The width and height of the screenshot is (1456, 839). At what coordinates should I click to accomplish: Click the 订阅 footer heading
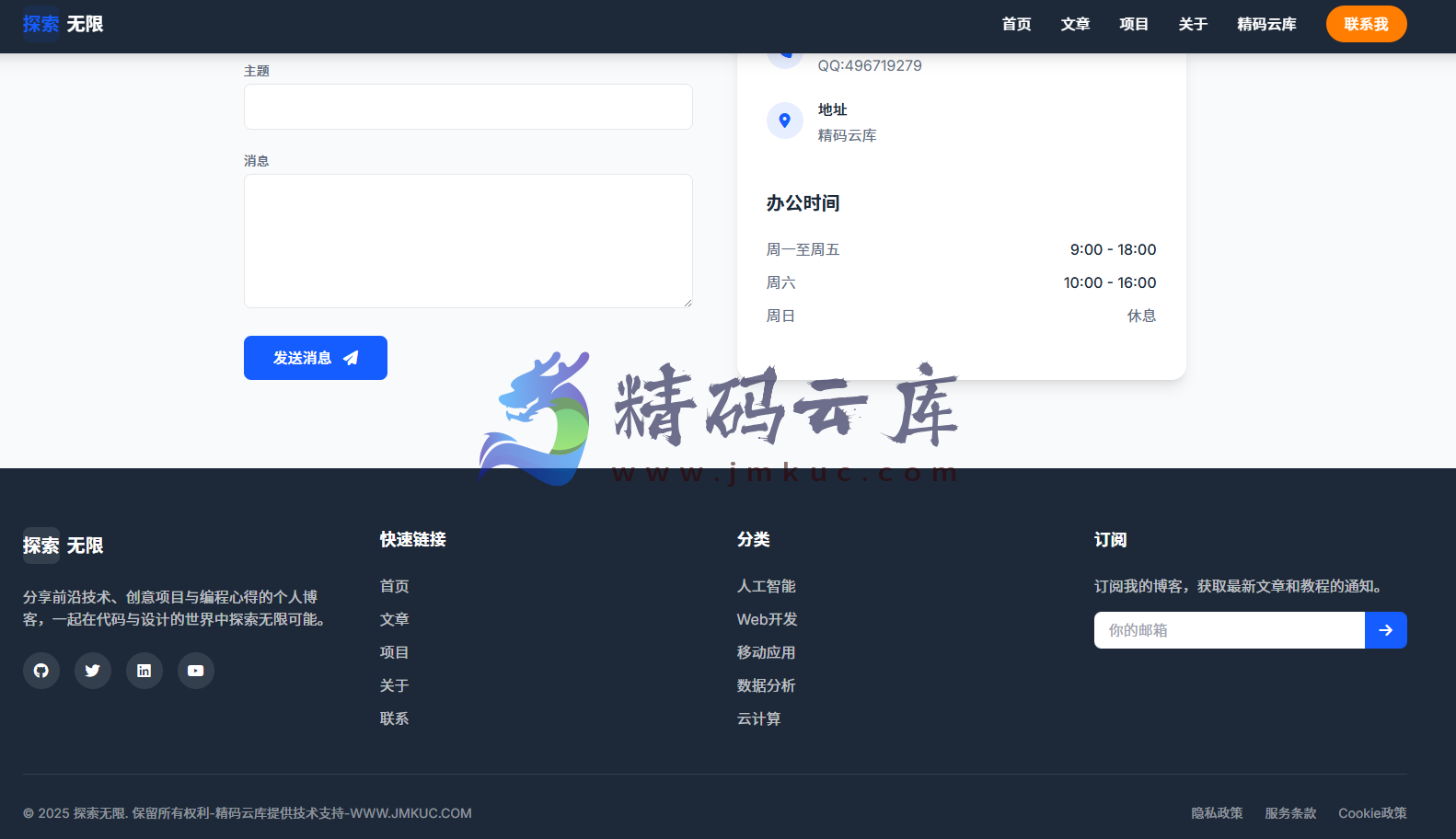point(1111,539)
